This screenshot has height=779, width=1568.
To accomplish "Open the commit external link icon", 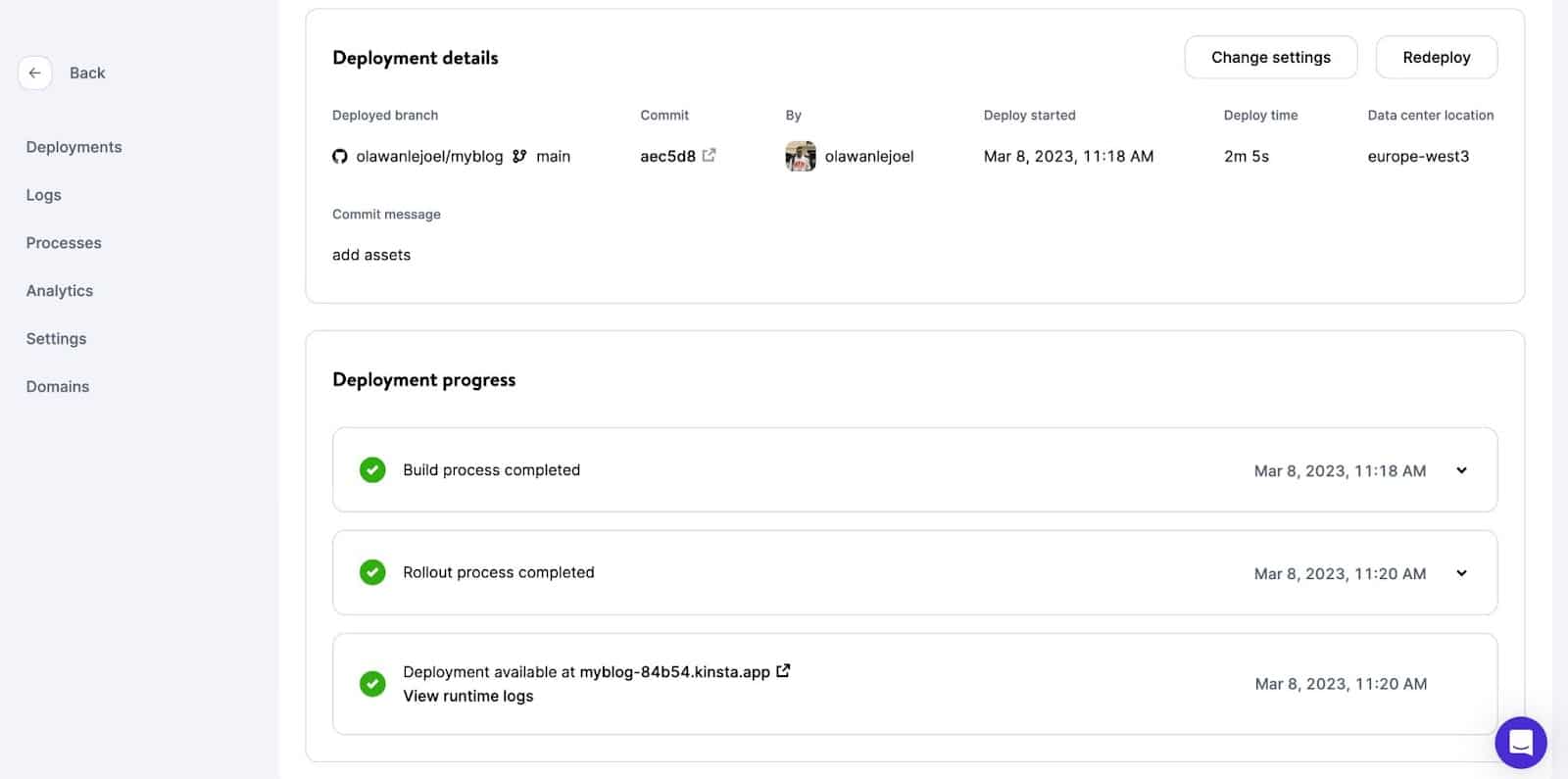I will pos(709,155).
